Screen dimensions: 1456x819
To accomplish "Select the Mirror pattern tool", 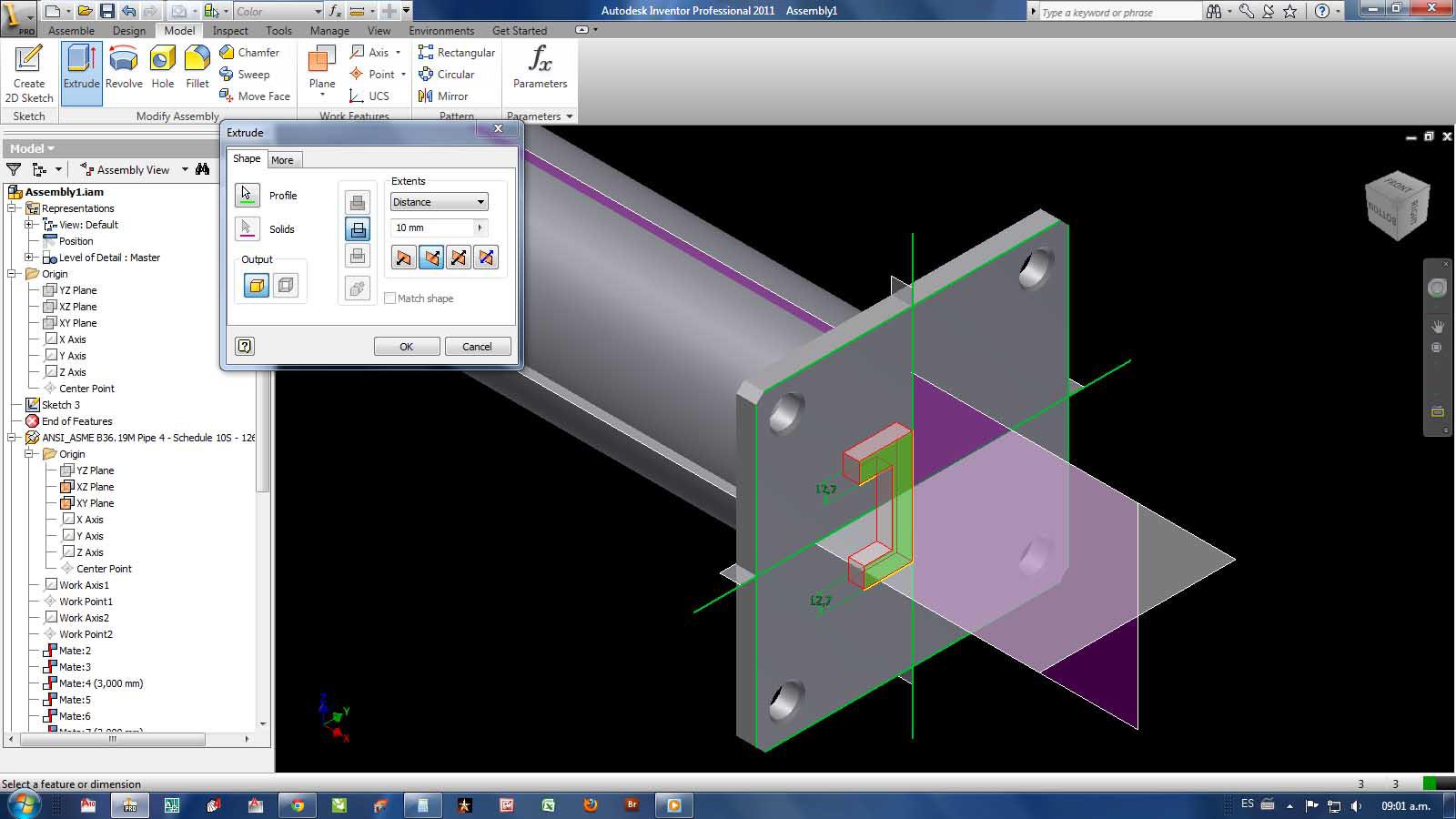I will click(443, 96).
